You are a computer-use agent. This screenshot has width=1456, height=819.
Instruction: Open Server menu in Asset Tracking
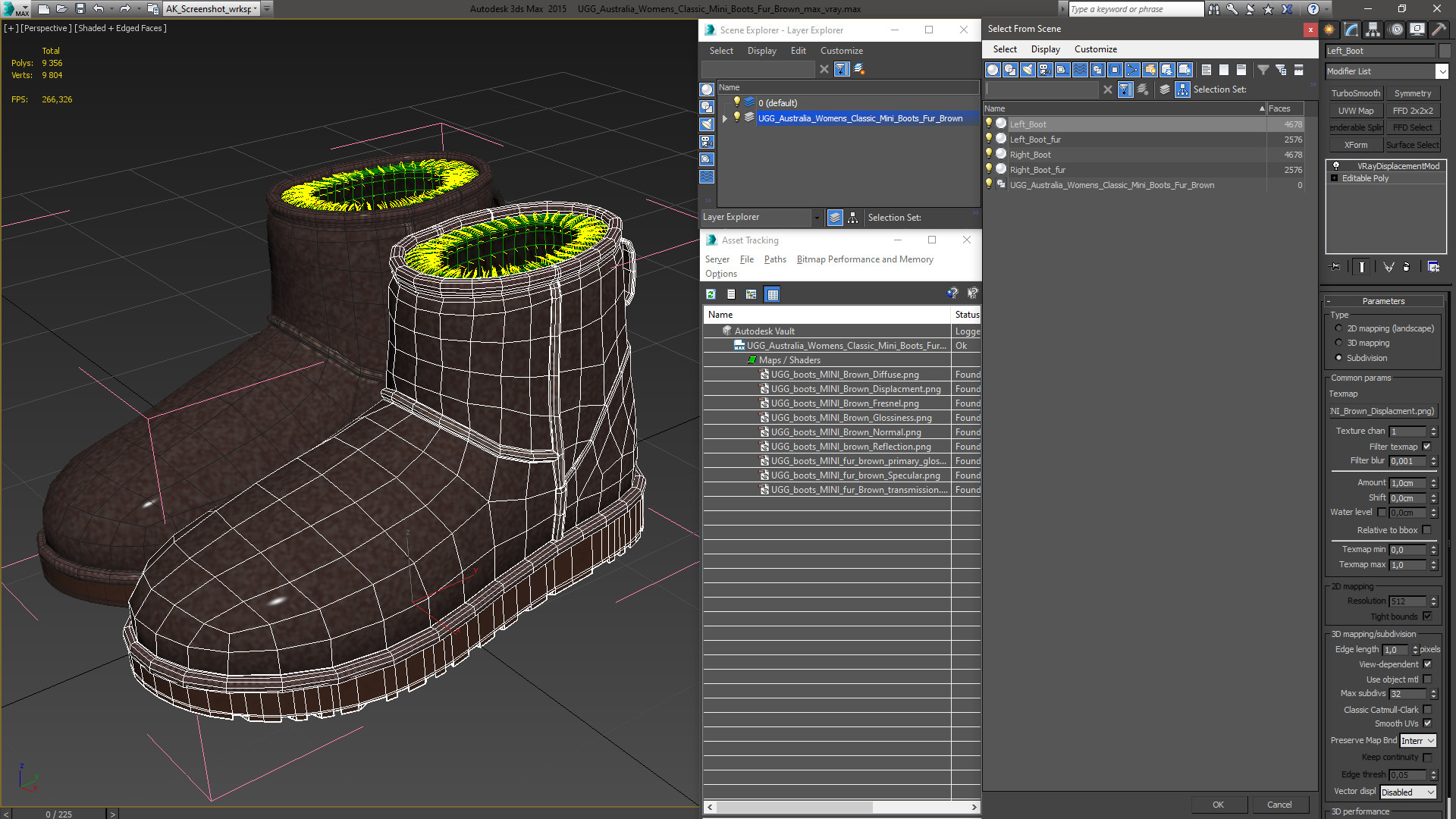pyautogui.click(x=717, y=259)
